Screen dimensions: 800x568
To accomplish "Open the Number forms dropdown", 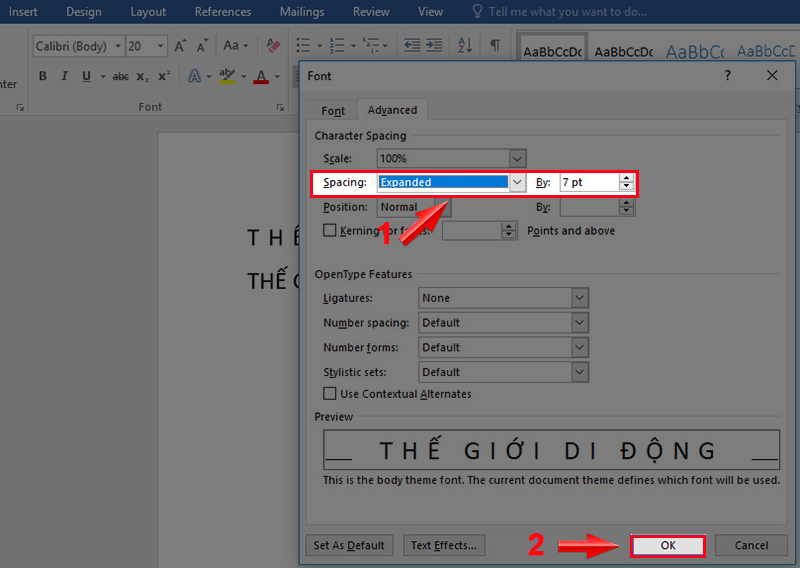I will click(579, 348).
